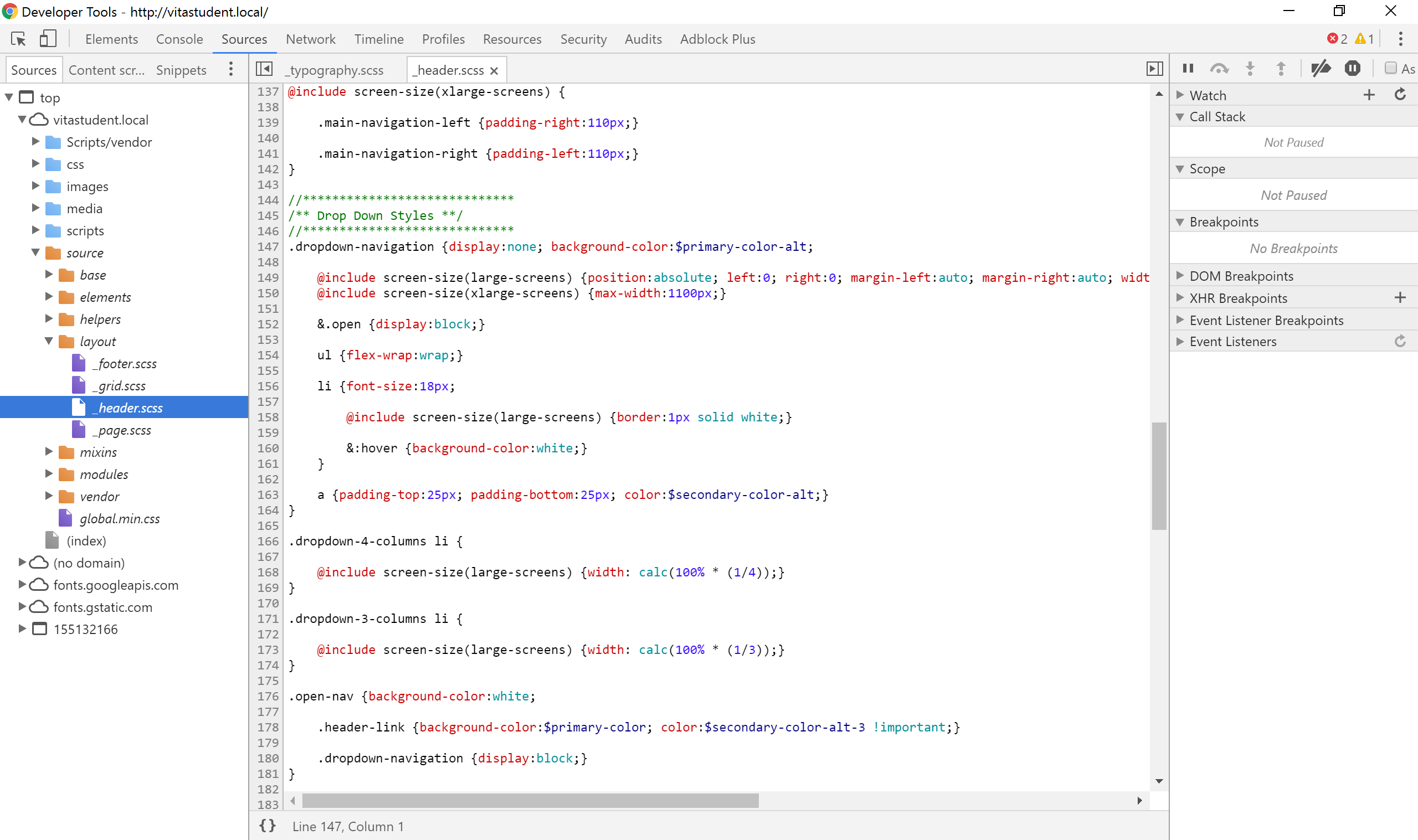Add an XHR breakpoint
This screenshot has height=840, width=1418.
[1400, 298]
